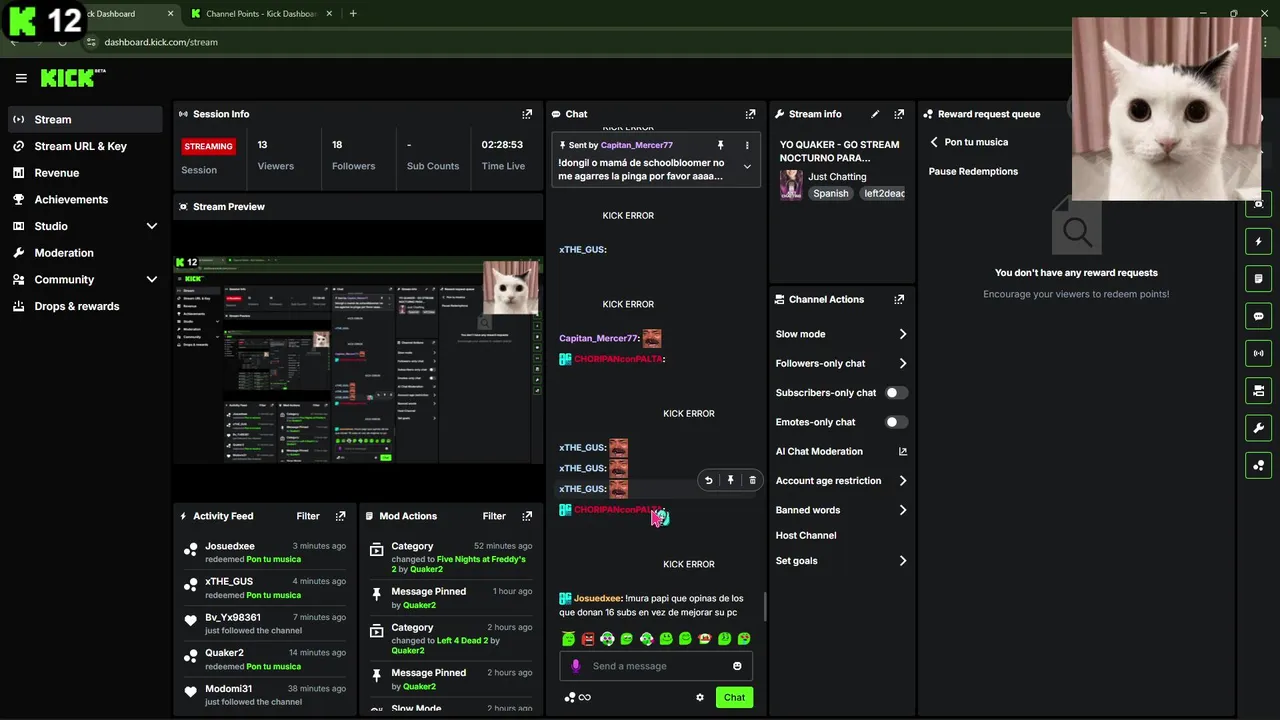Collapse the pinned message with its chevron

[x=747, y=167]
